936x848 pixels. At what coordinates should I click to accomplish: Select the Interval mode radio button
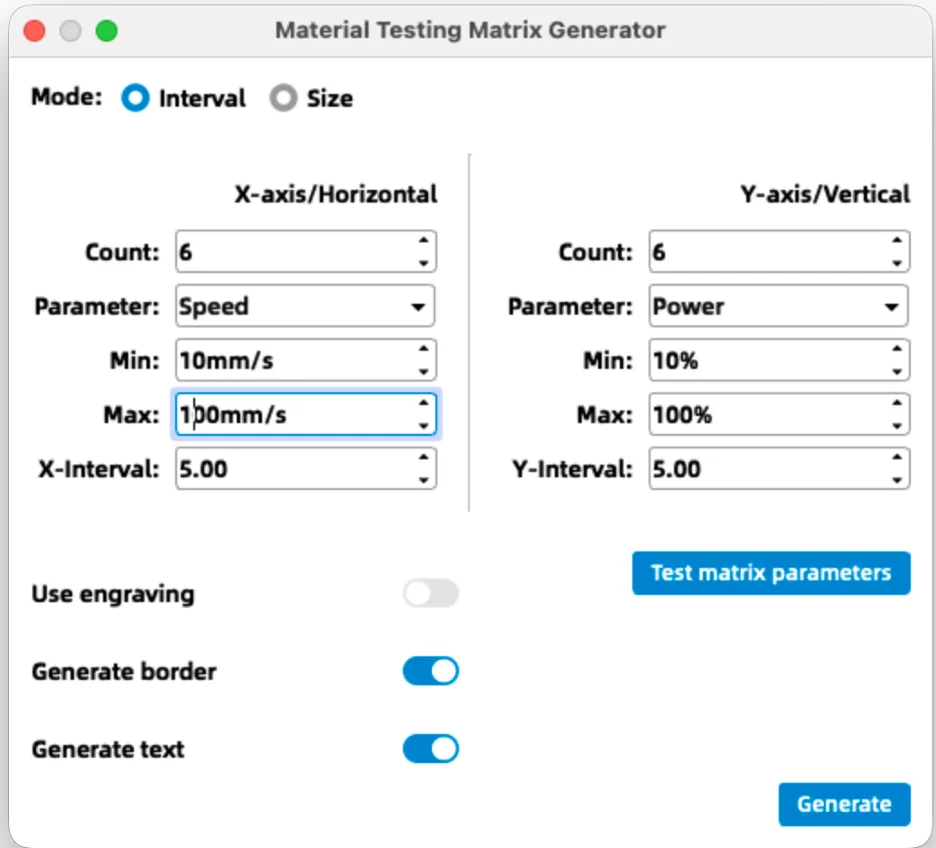pos(136,98)
